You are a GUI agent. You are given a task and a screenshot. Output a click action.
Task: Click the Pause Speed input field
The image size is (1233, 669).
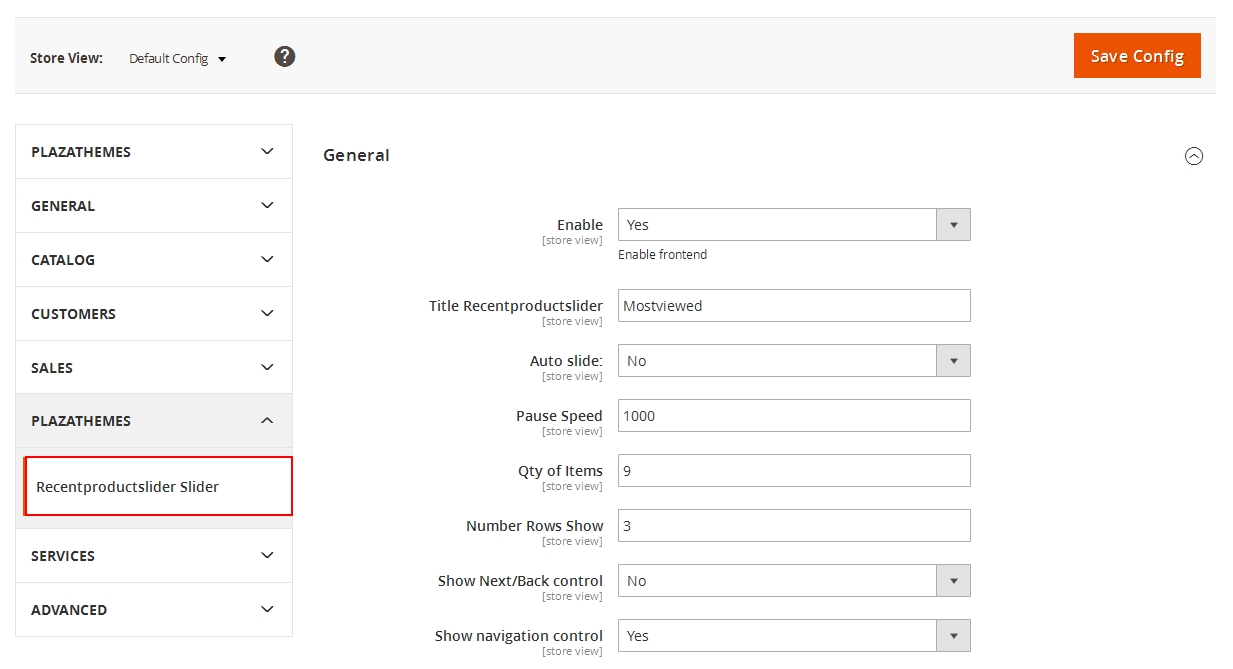coord(793,416)
